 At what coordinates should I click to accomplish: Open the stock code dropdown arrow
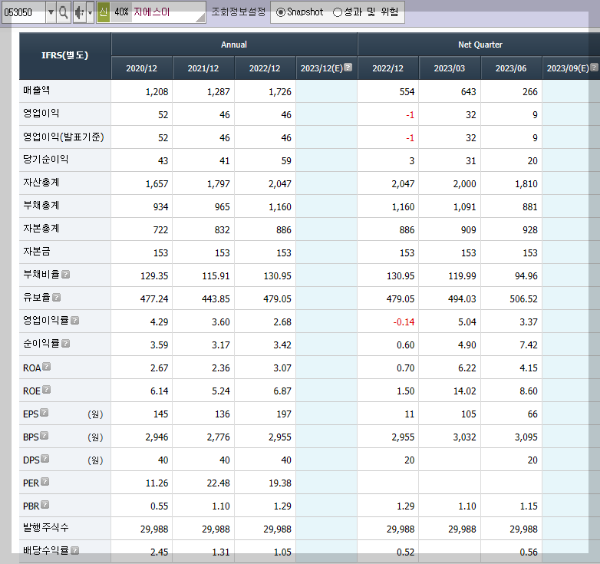(51, 12)
